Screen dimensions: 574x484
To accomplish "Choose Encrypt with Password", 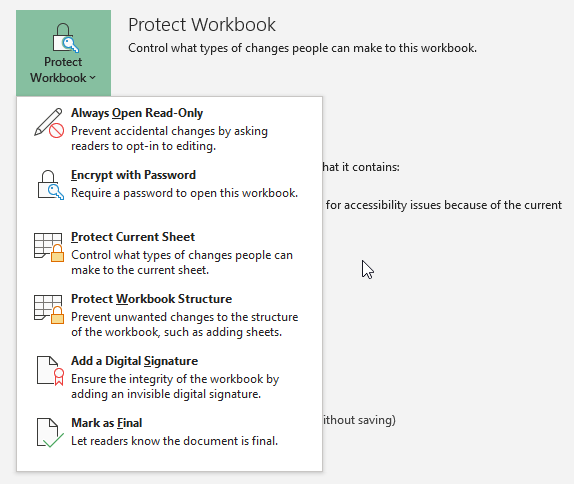I will [x=169, y=191].
